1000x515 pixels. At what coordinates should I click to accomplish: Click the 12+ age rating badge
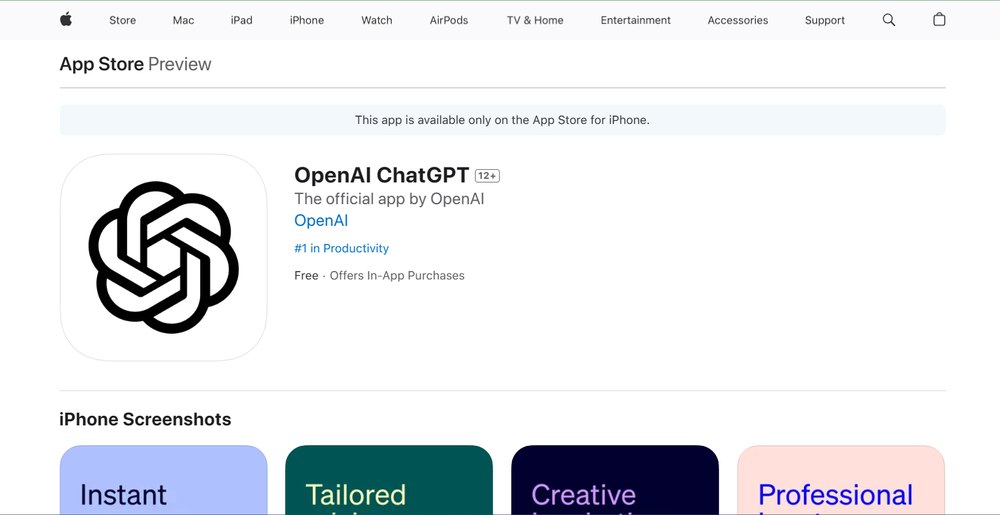[487, 176]
